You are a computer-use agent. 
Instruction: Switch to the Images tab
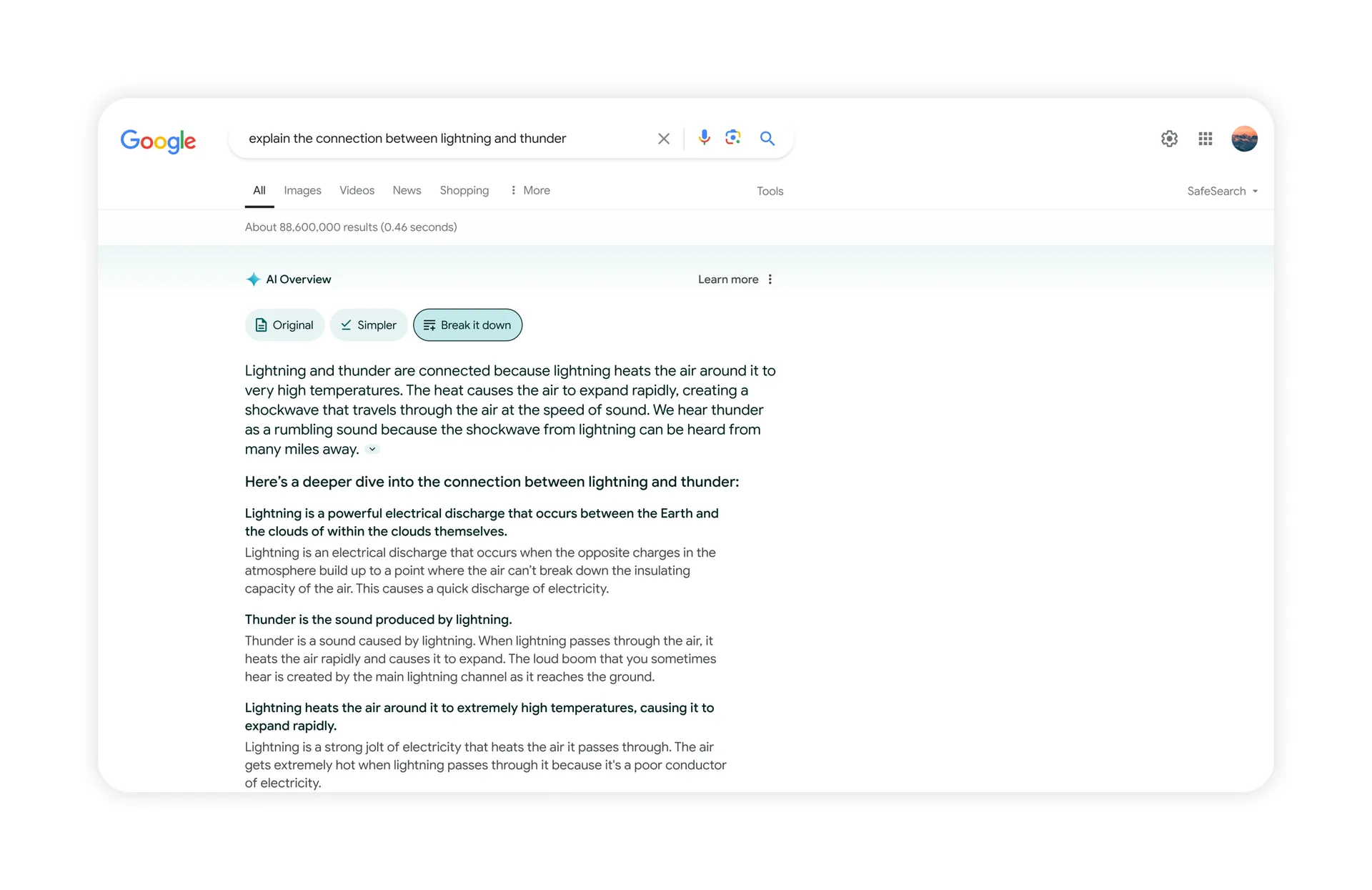tap(302, 190)
